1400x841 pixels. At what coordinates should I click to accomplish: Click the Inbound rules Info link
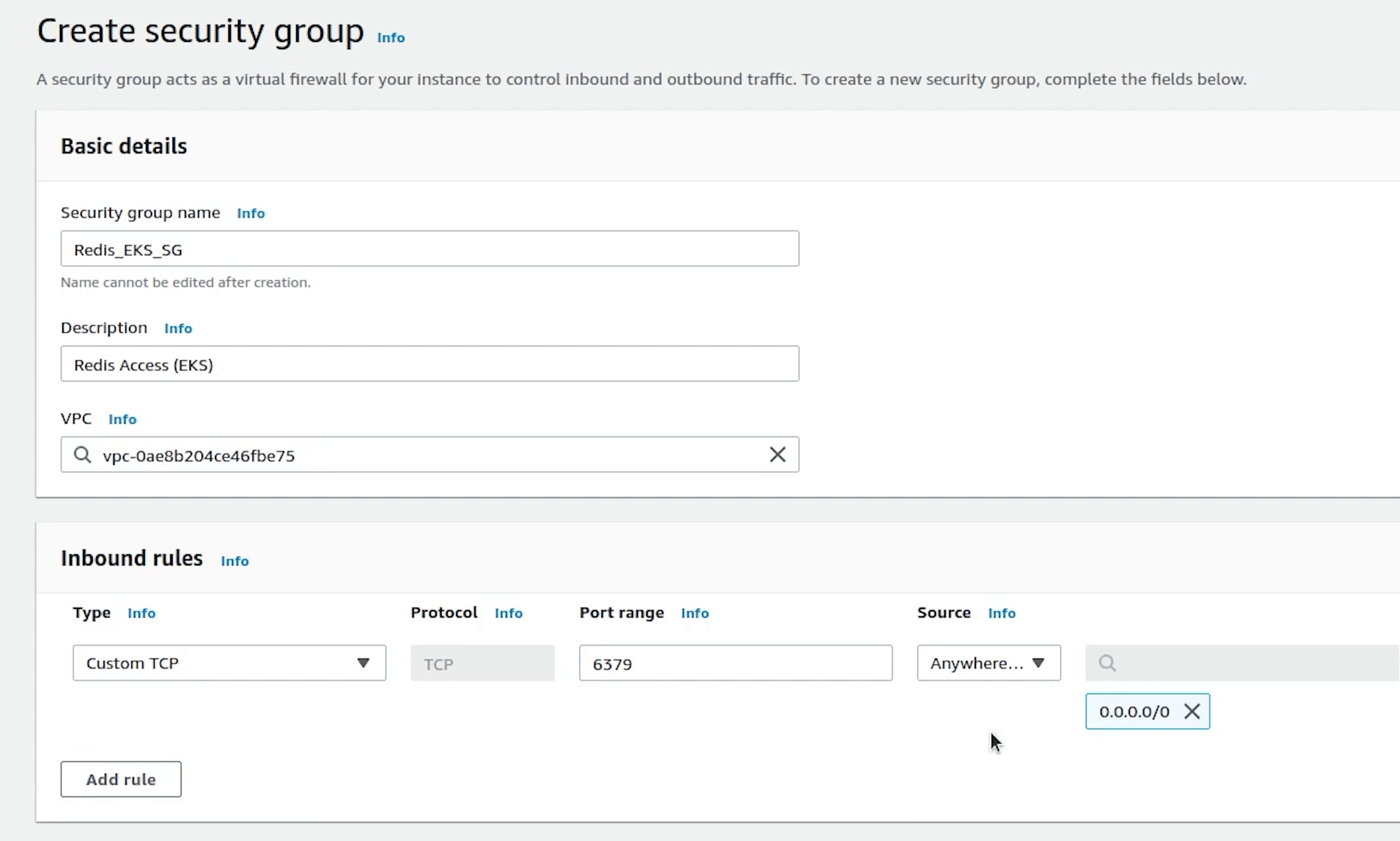point(235,560)
